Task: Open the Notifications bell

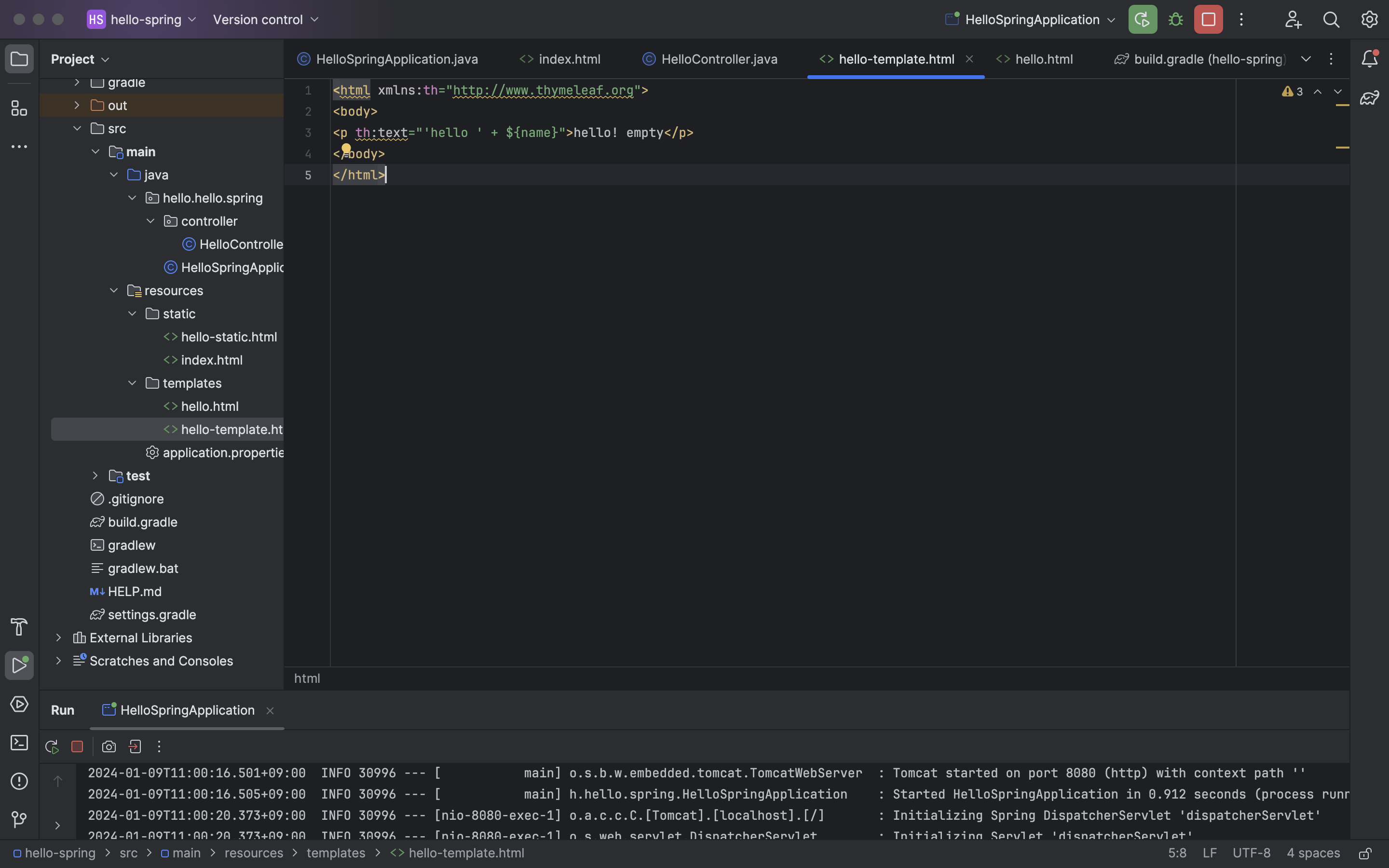Action: pyautogui.click(x=1370, y=58)
